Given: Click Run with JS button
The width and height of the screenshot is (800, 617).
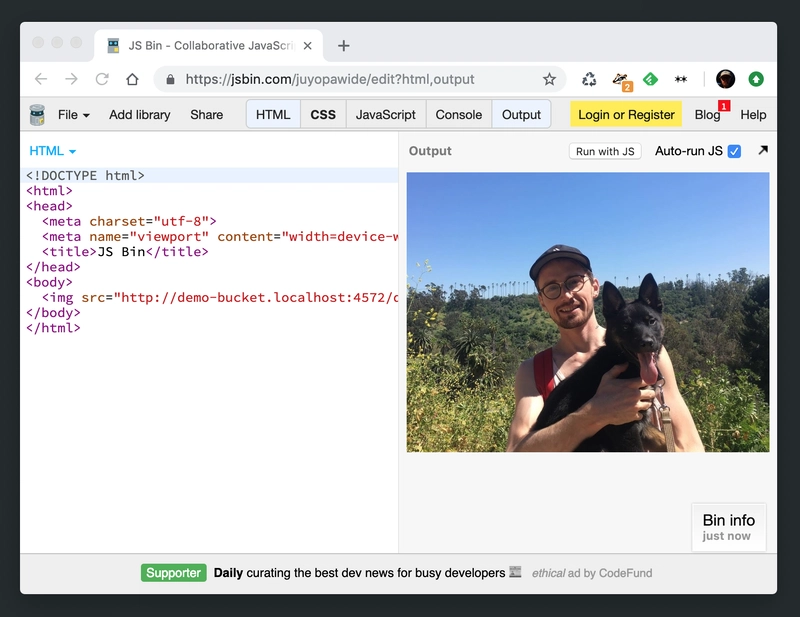Looking at the screenshot, I should pyautogui.click(x=605, y=152).
